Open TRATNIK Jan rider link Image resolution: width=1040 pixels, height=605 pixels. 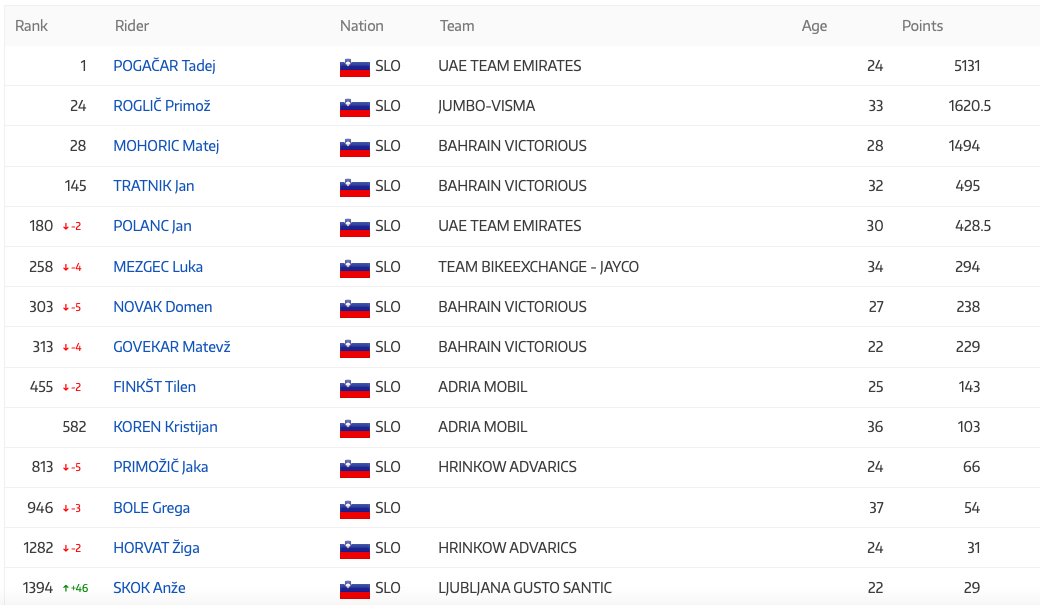154,186
